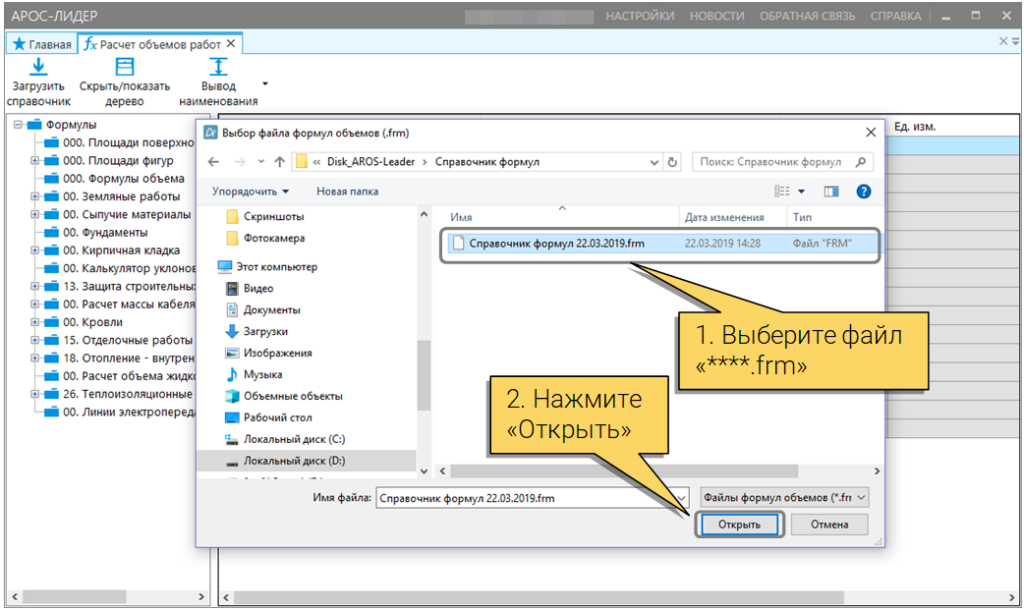Click the up-one-level arrow in dialog
Image resolution: width=1024 pixels, height=609 pixels.
point(280,162)
